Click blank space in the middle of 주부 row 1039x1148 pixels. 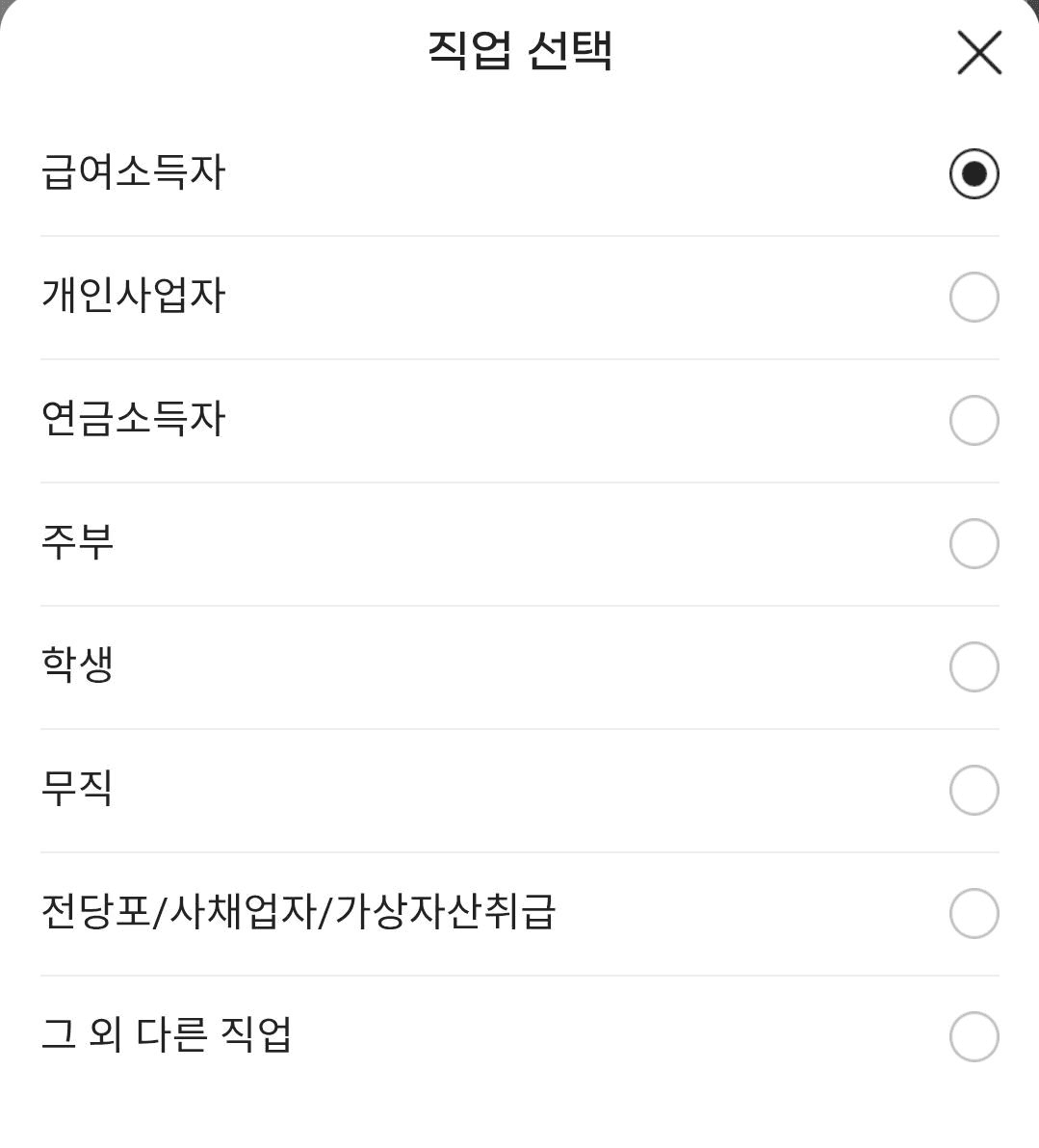[x=520, y=544]
